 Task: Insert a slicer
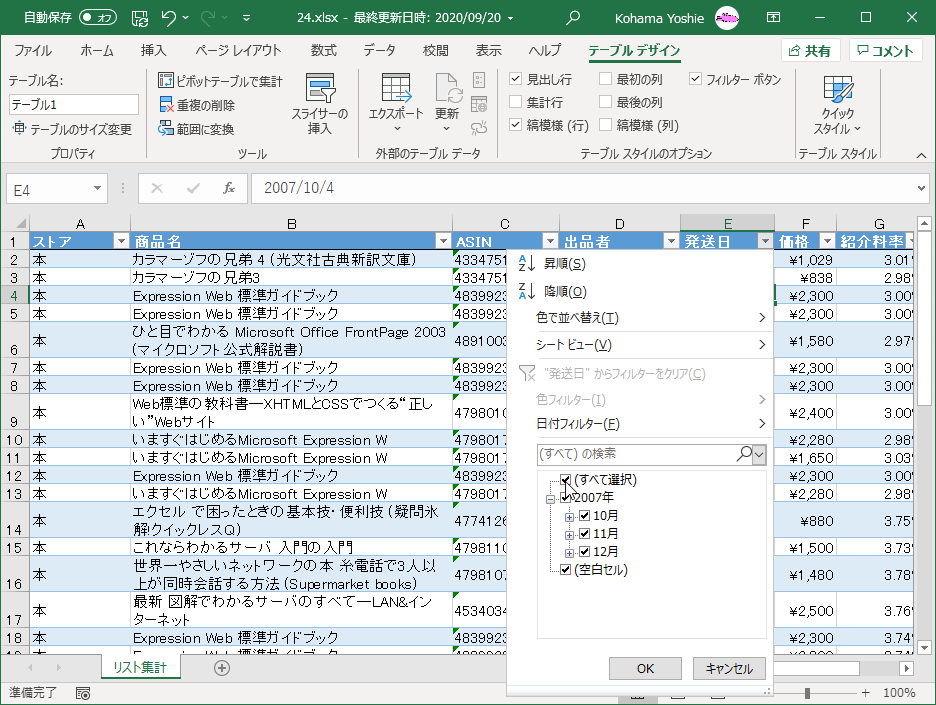click(x=320, y=104)
